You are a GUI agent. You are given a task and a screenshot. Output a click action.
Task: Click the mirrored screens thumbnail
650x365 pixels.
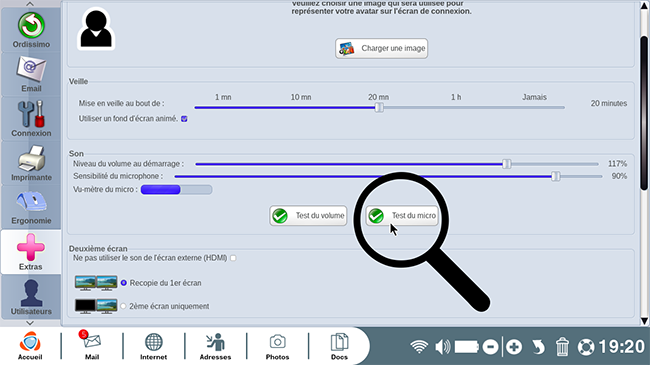(x=96, y=283)
